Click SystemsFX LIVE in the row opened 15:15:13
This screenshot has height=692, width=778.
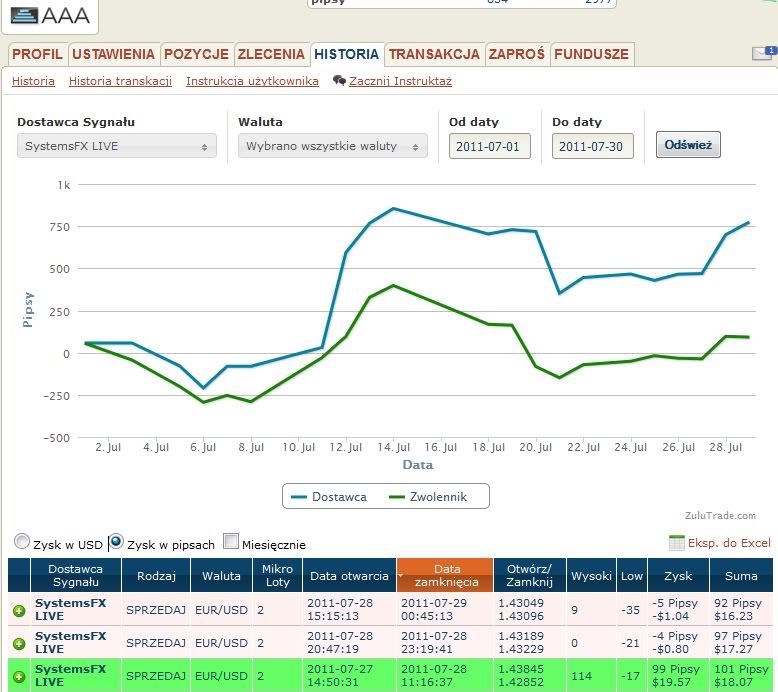pos(70,610)
